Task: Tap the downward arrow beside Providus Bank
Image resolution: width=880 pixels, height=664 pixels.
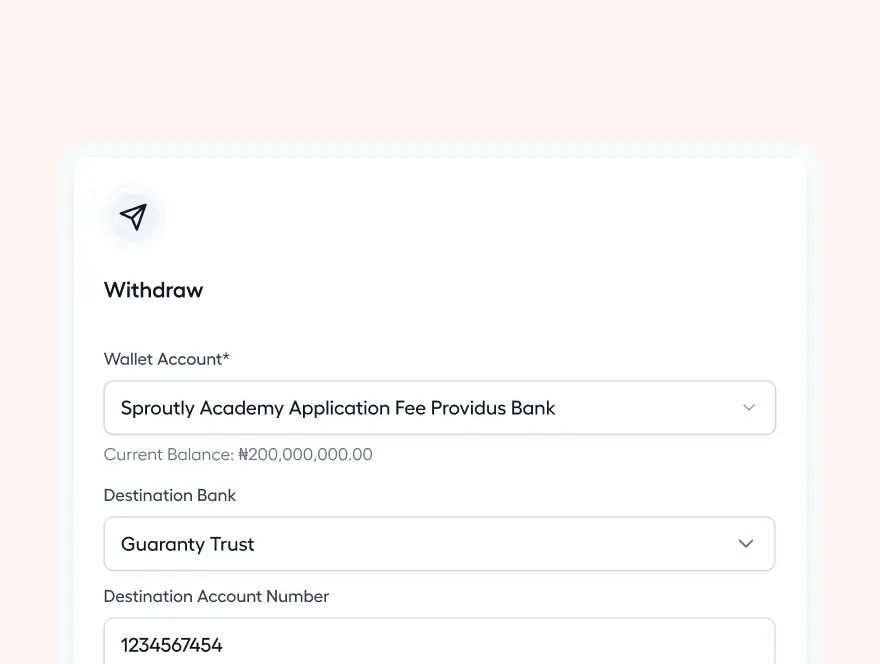Action: coord(748,407)
